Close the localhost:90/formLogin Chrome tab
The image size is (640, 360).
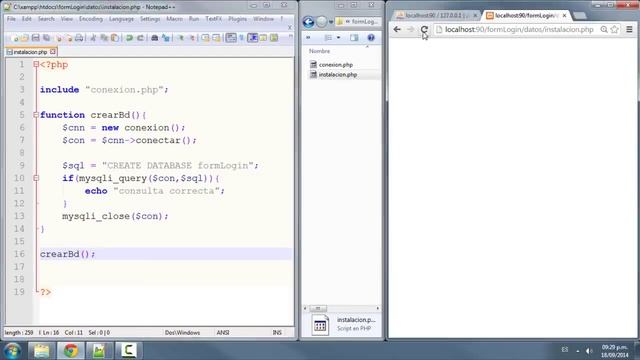point(564,16)
